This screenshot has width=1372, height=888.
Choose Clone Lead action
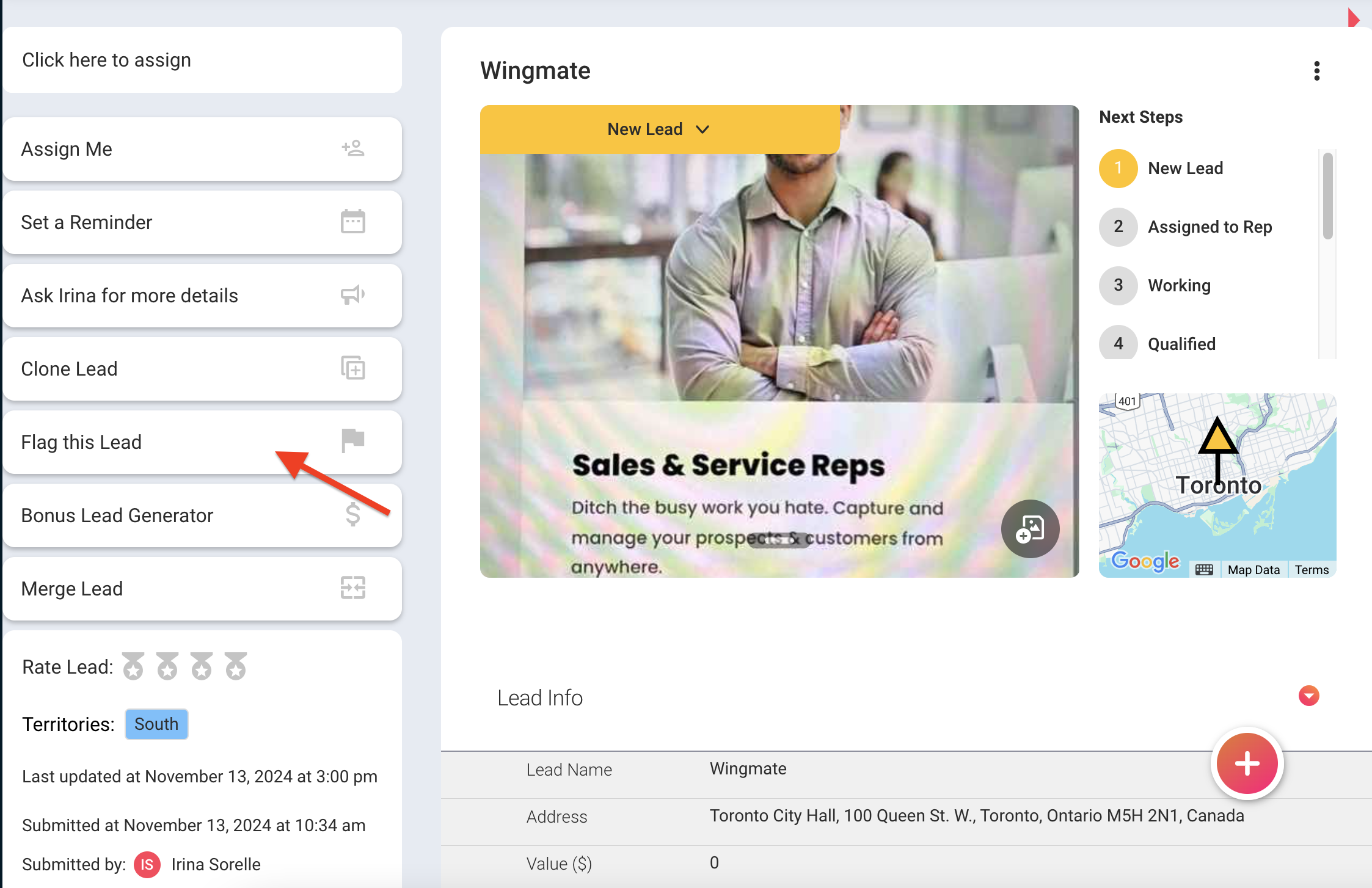tap(202, 369)
